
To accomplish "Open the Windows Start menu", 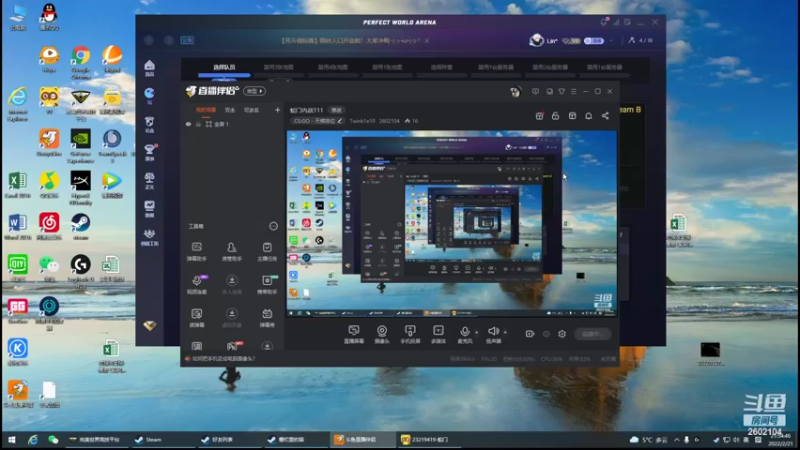I will point(11,439).
